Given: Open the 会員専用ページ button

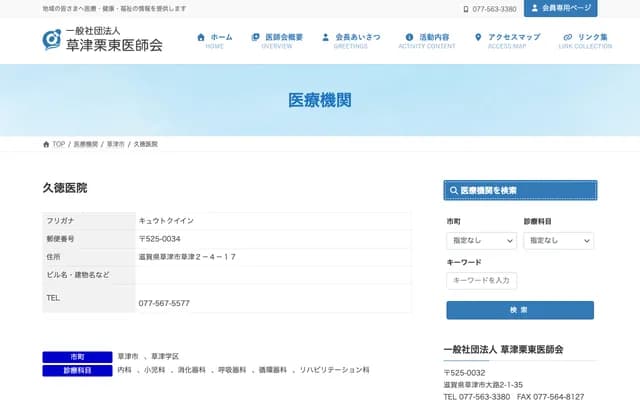Looking at the screenshot, I should click(x=560, y=9).
